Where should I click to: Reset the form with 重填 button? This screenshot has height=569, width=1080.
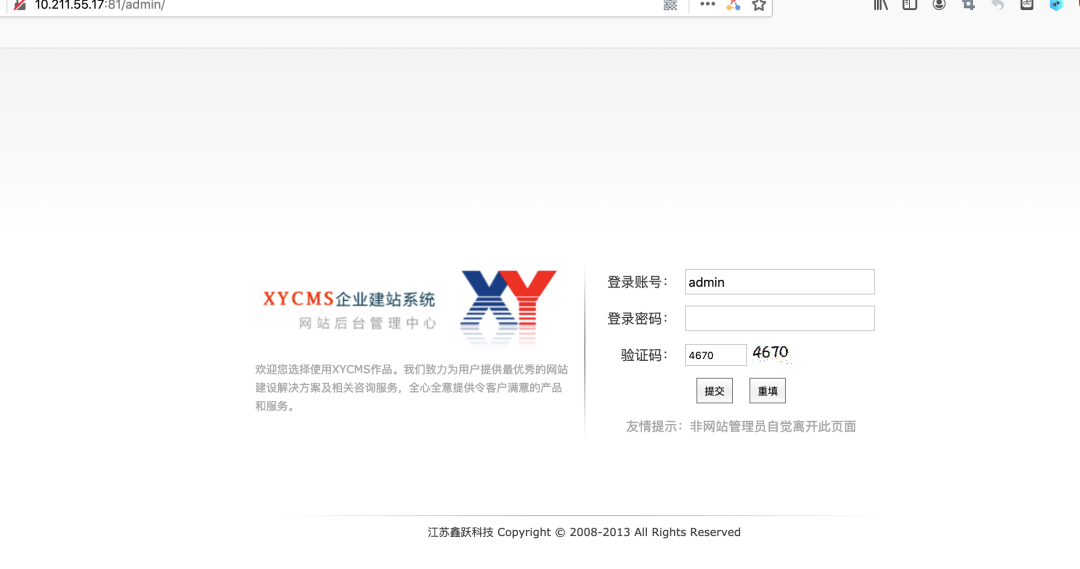pos(767,391)
